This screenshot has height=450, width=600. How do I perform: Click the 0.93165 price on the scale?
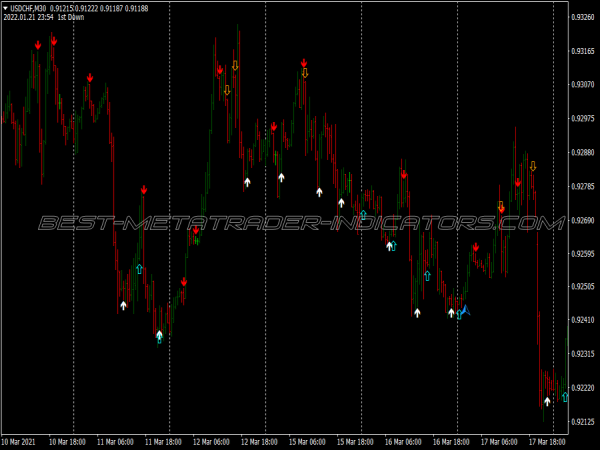(583, 51)
